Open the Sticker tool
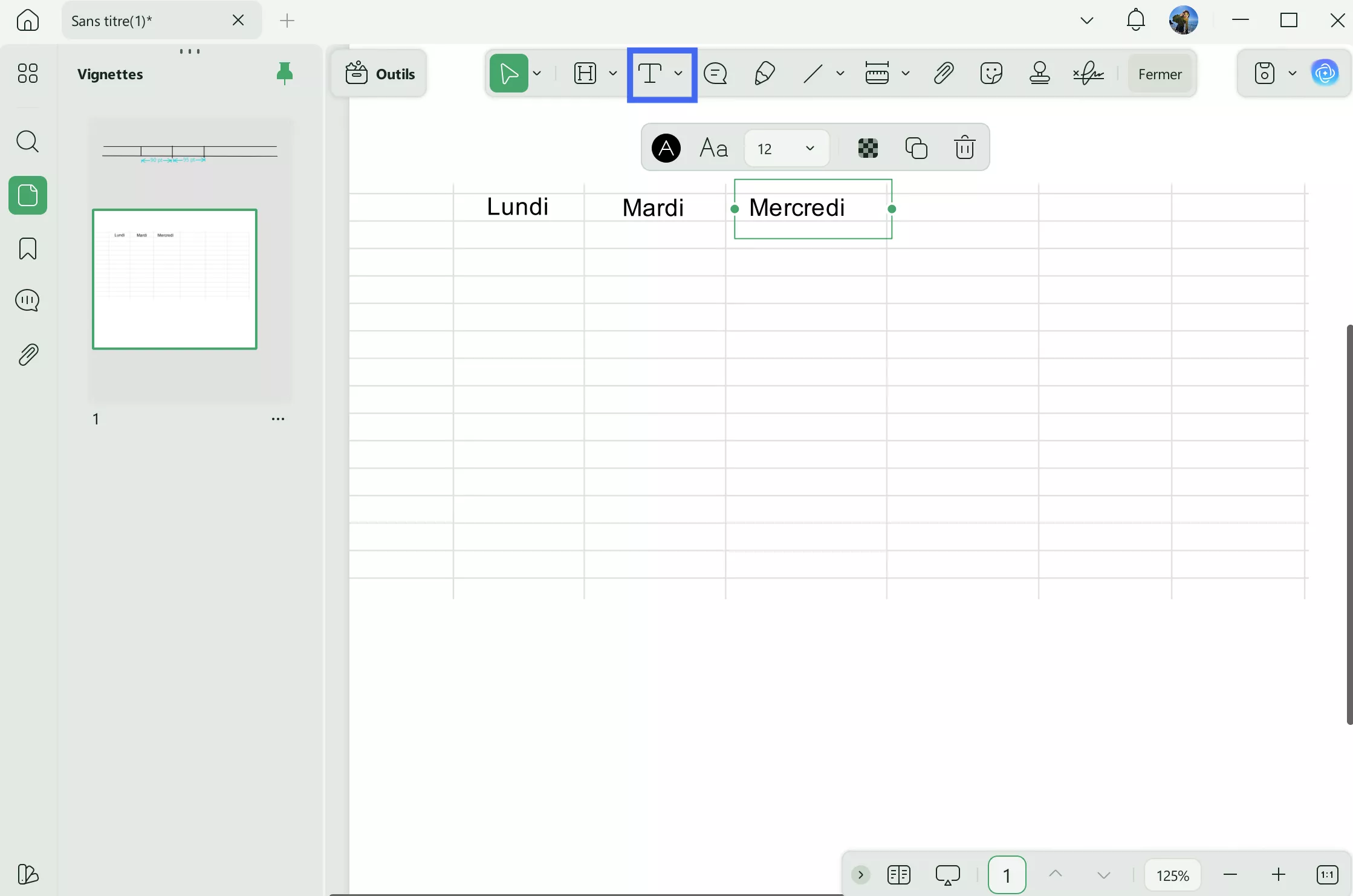 tap(991, 73)
